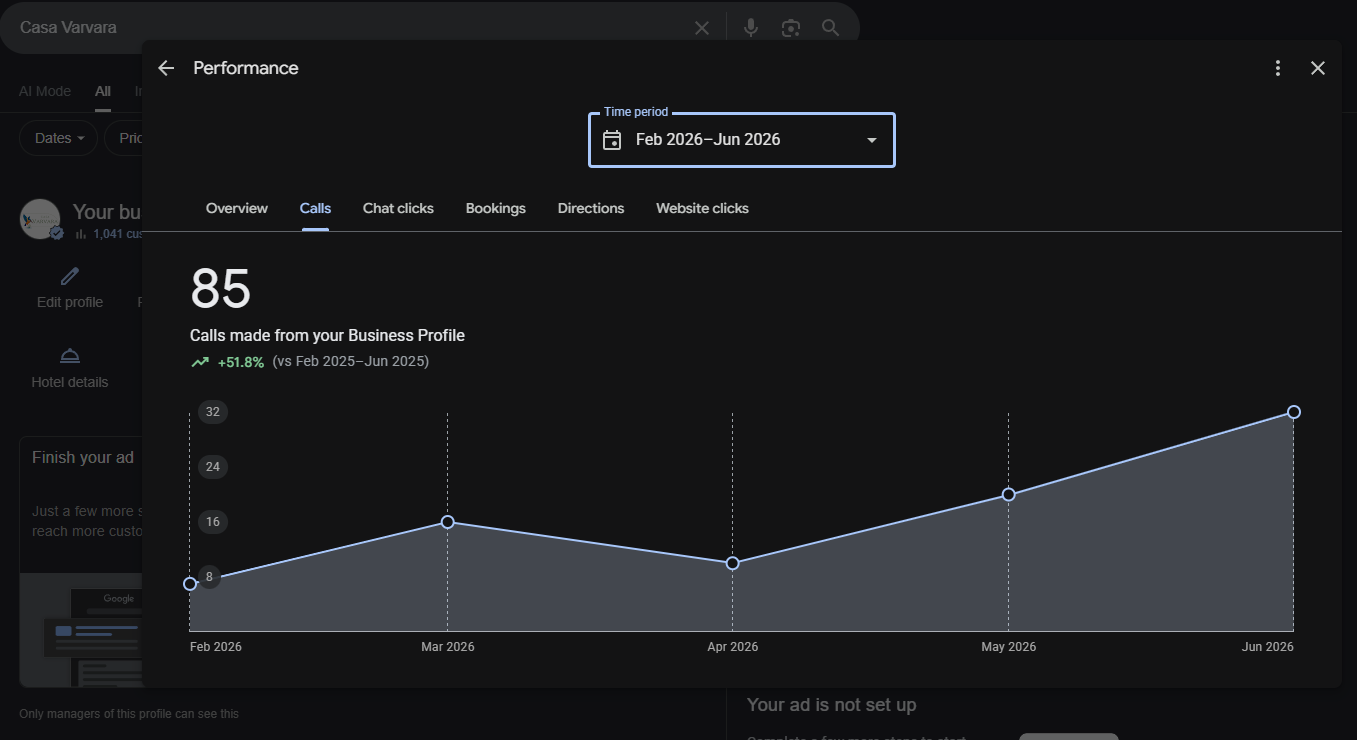
Task: Select the Jun 2026 data point
Action: pos(1294,412)
